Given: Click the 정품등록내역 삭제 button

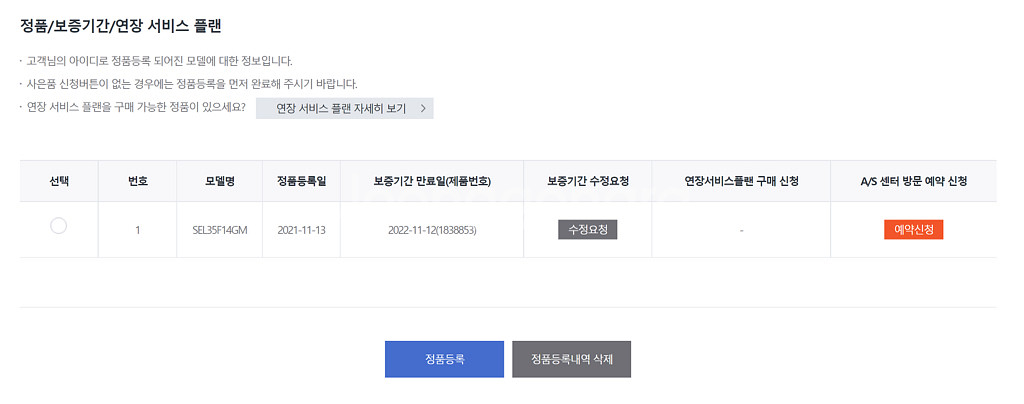Looking at the screenshot, I should (571, 359).
